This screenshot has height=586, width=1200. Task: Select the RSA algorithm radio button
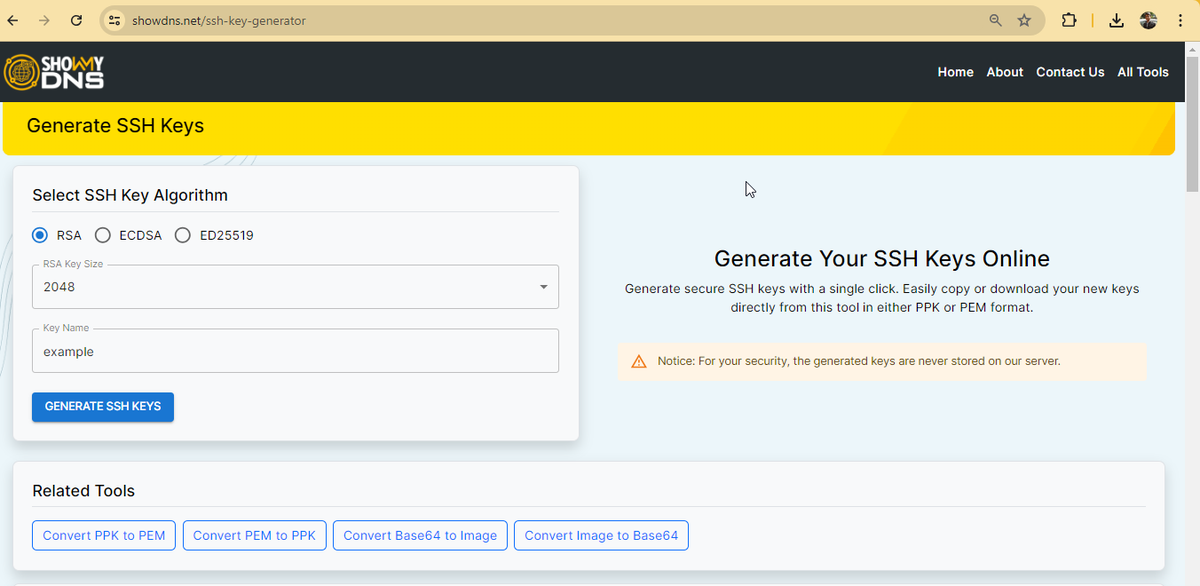click(40, 236)
